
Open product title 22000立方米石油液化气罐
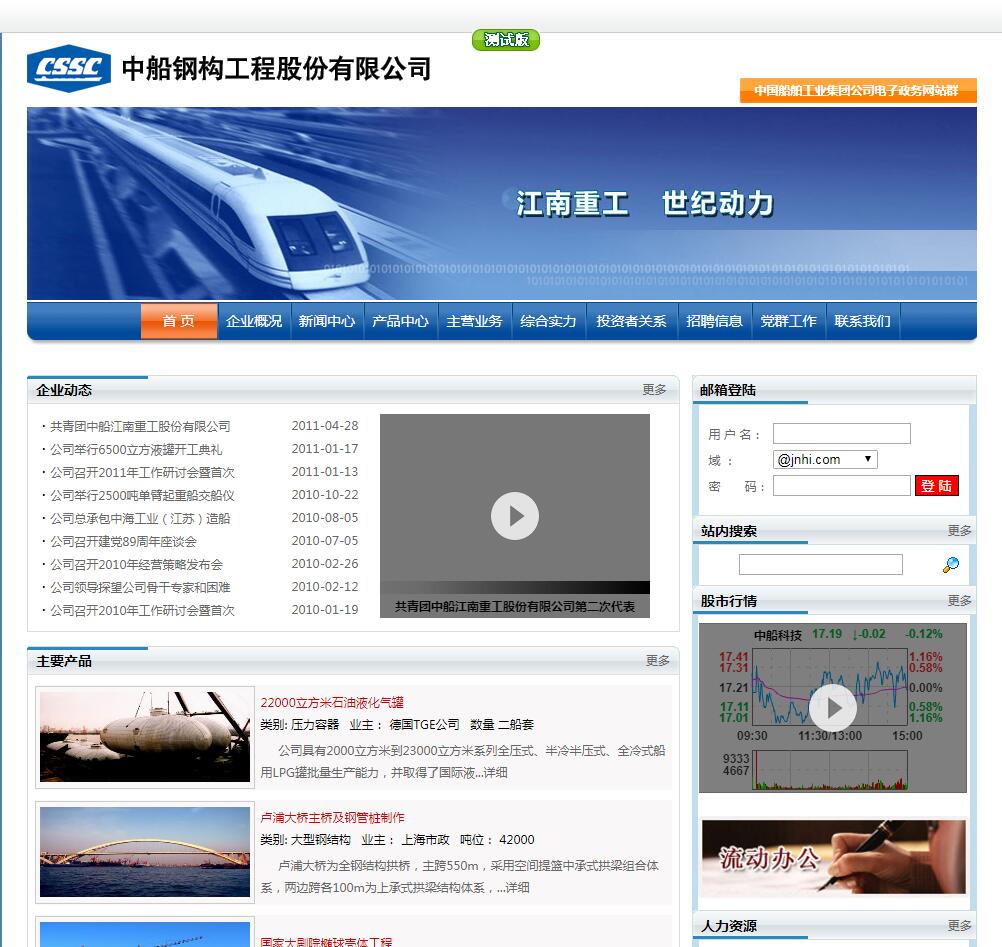[332, 702]
